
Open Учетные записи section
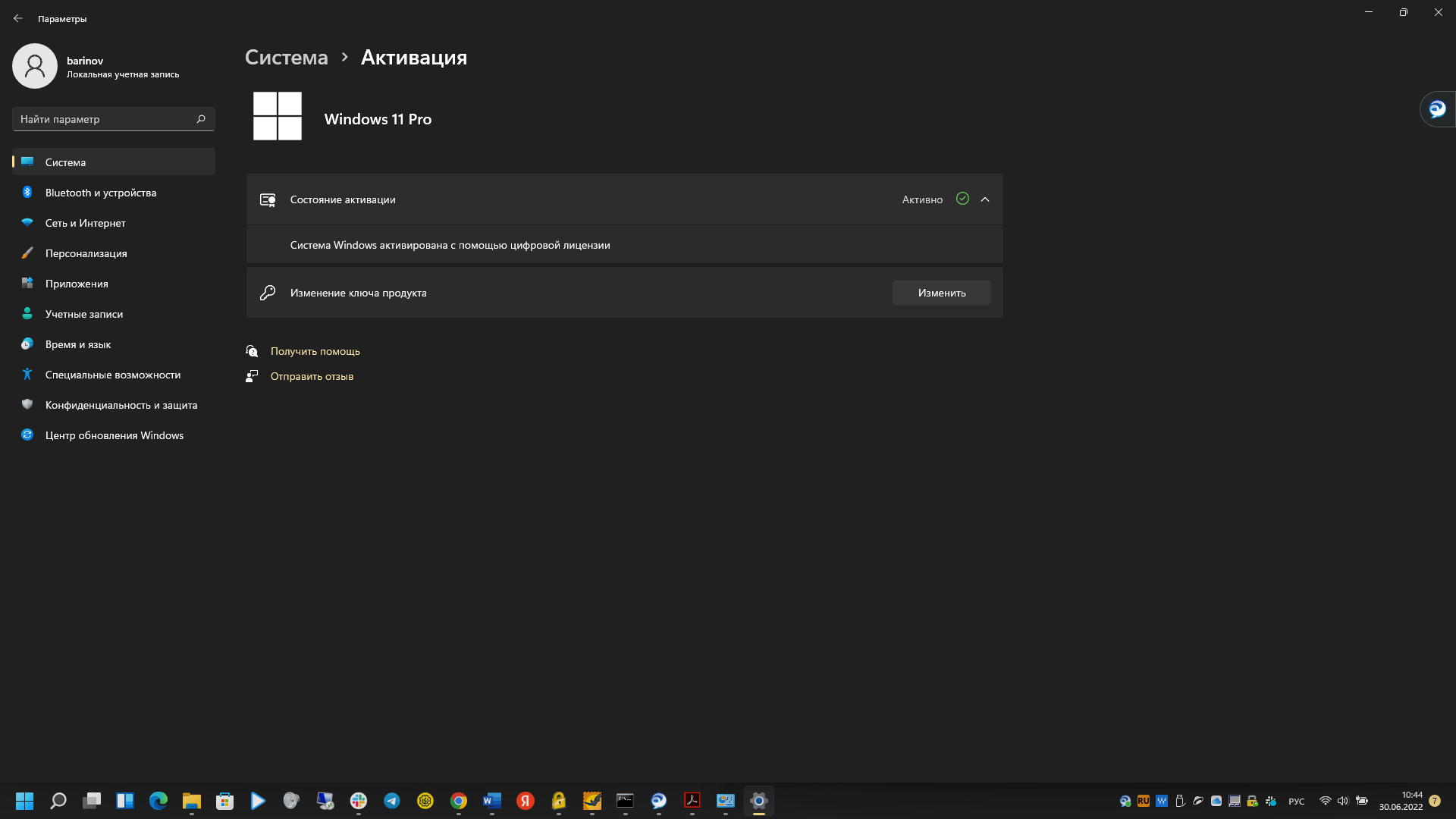[114, 314]
